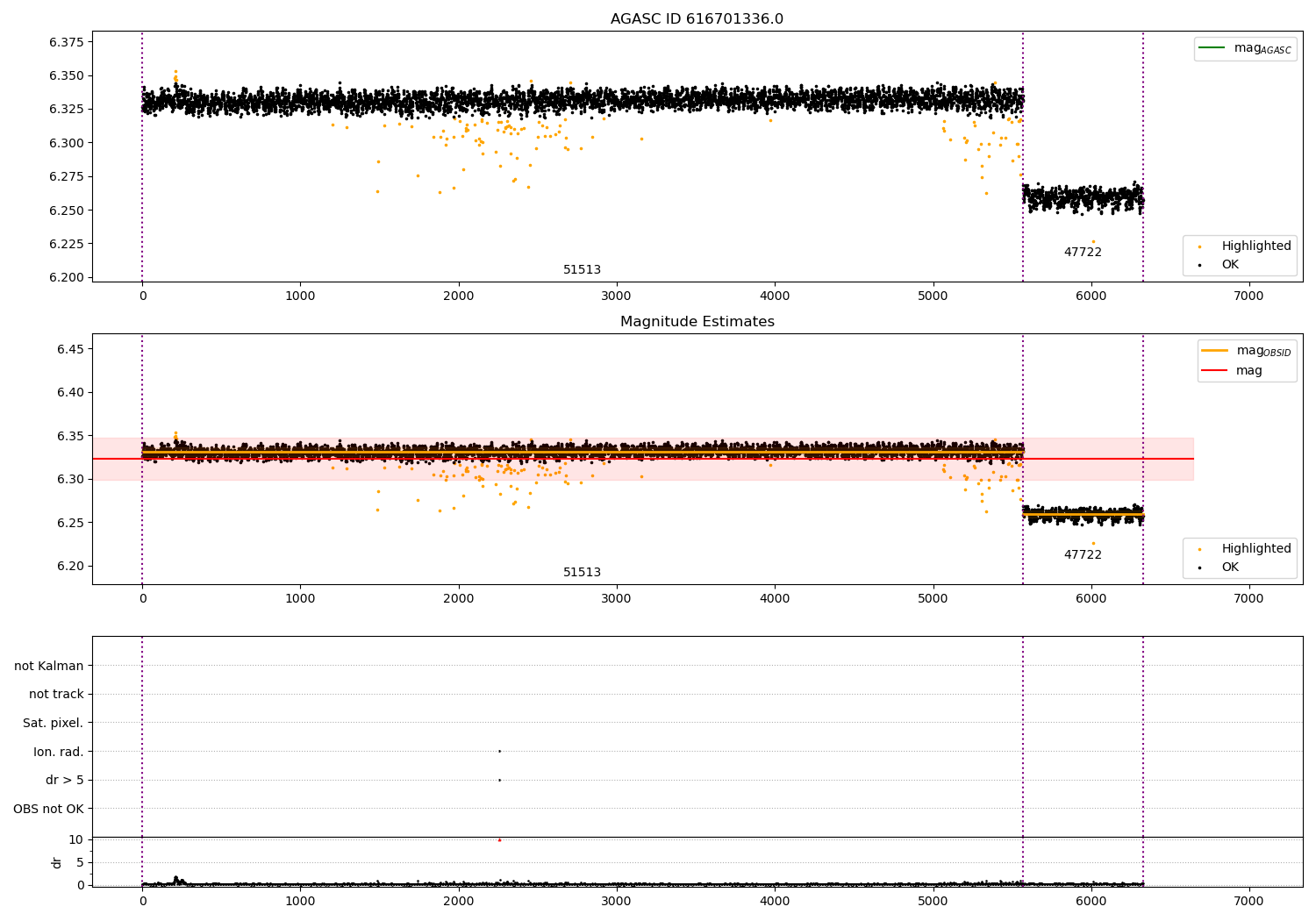Click the 'dr' y-axis label in bottom plot
Image resolution: width=1316 pixels, height=921 pixels.
pos(57,862)
